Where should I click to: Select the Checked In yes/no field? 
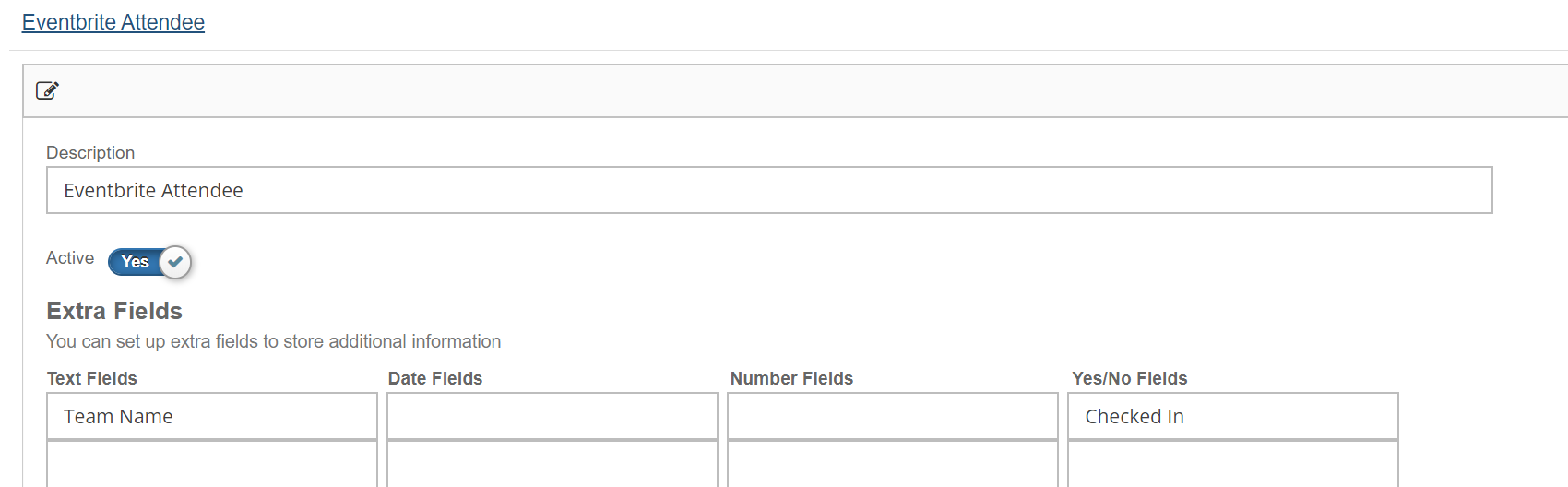point(1233,416)
